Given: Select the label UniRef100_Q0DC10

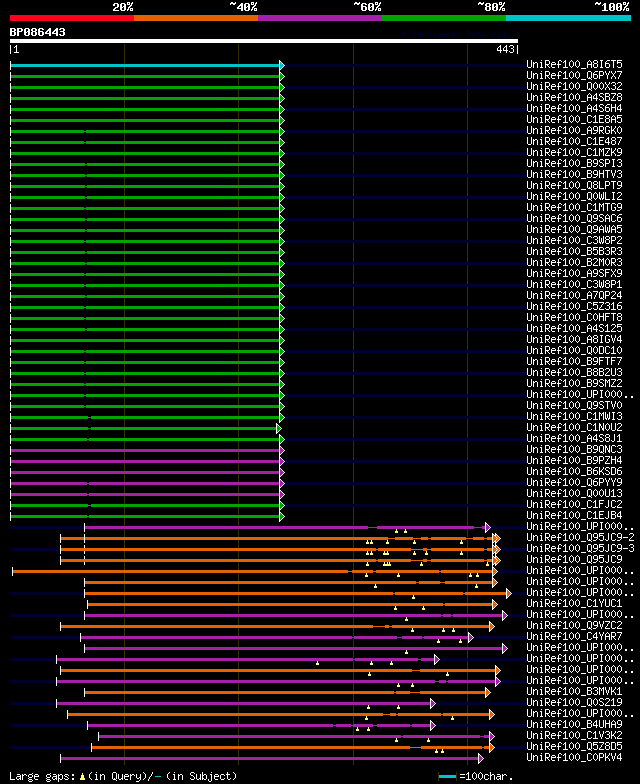Looking at the screenshot, I should 574,350.
